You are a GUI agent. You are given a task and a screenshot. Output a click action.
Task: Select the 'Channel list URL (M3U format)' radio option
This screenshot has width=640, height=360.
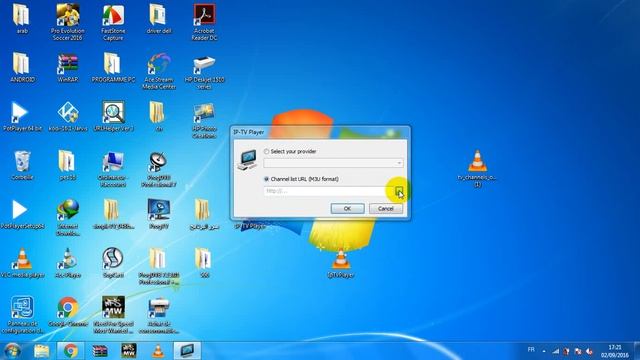click(x=267, y=179)
